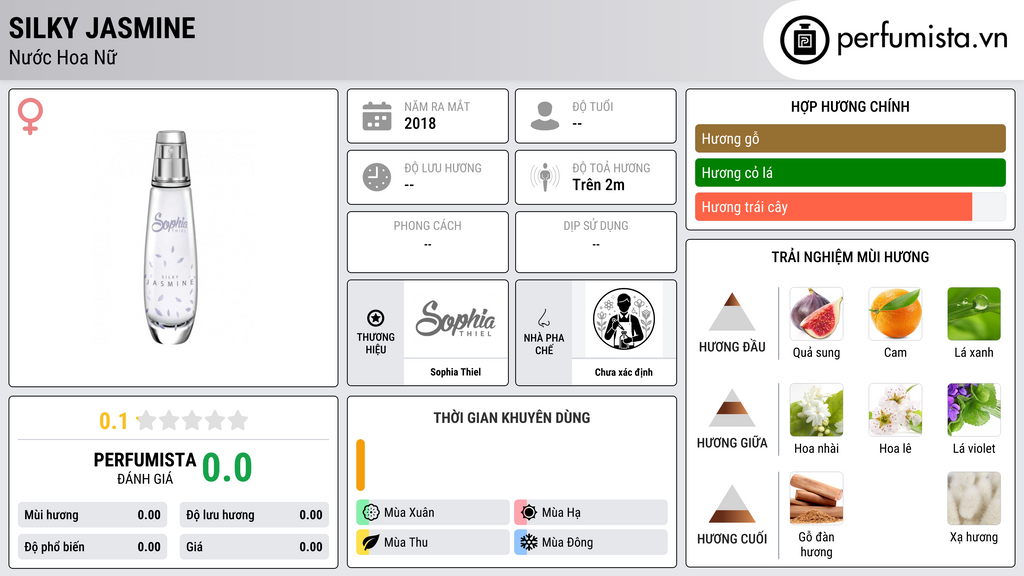Click the Dịp Sử Dụng occasion card
The height and width of the screenshot is (576, 1024).
[596, 242]
